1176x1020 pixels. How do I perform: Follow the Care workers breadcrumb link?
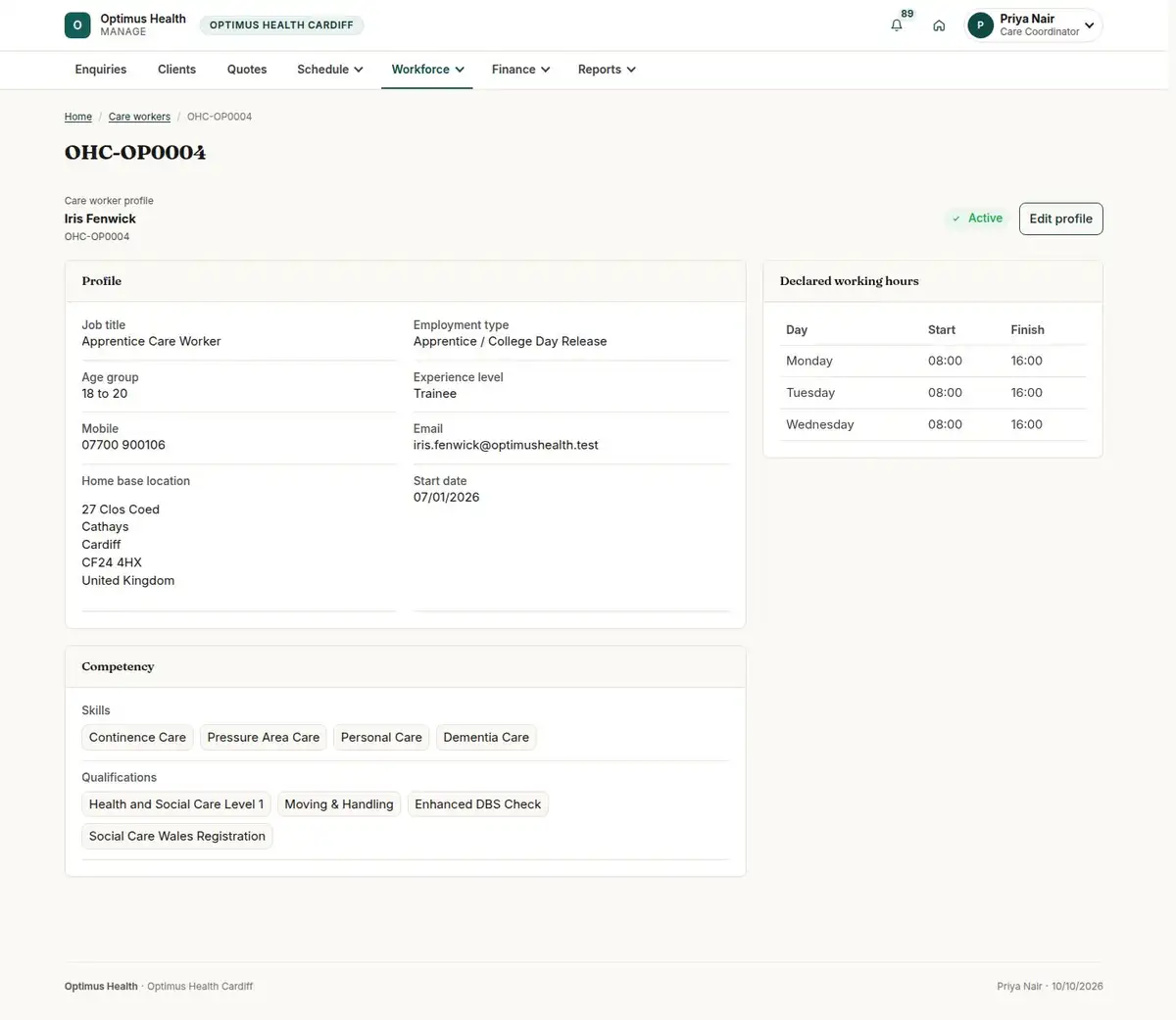click(x=139, y=117)
